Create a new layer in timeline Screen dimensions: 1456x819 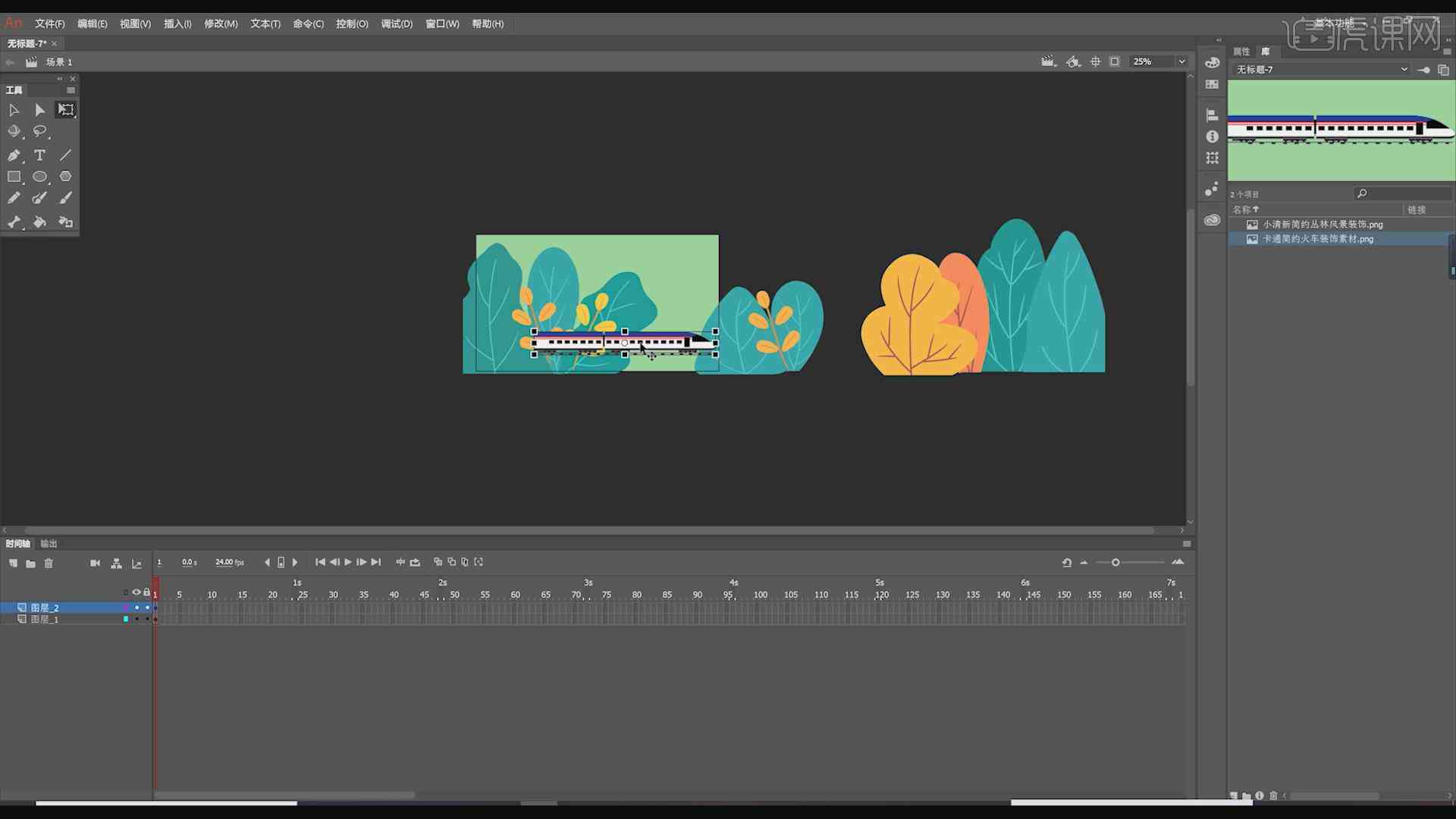[x=14, y=563]
